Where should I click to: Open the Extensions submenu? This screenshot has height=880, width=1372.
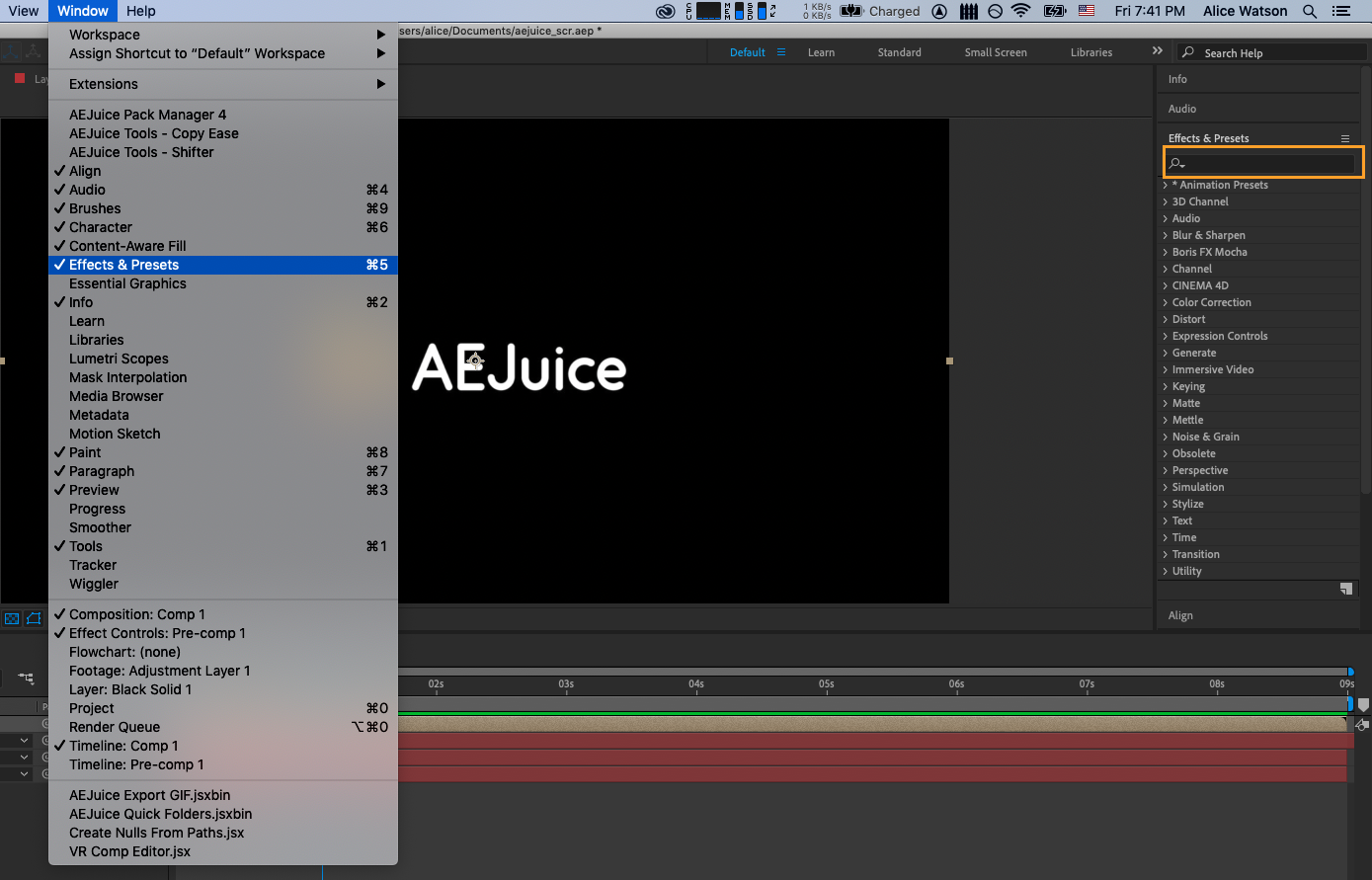tap(223, 84)
